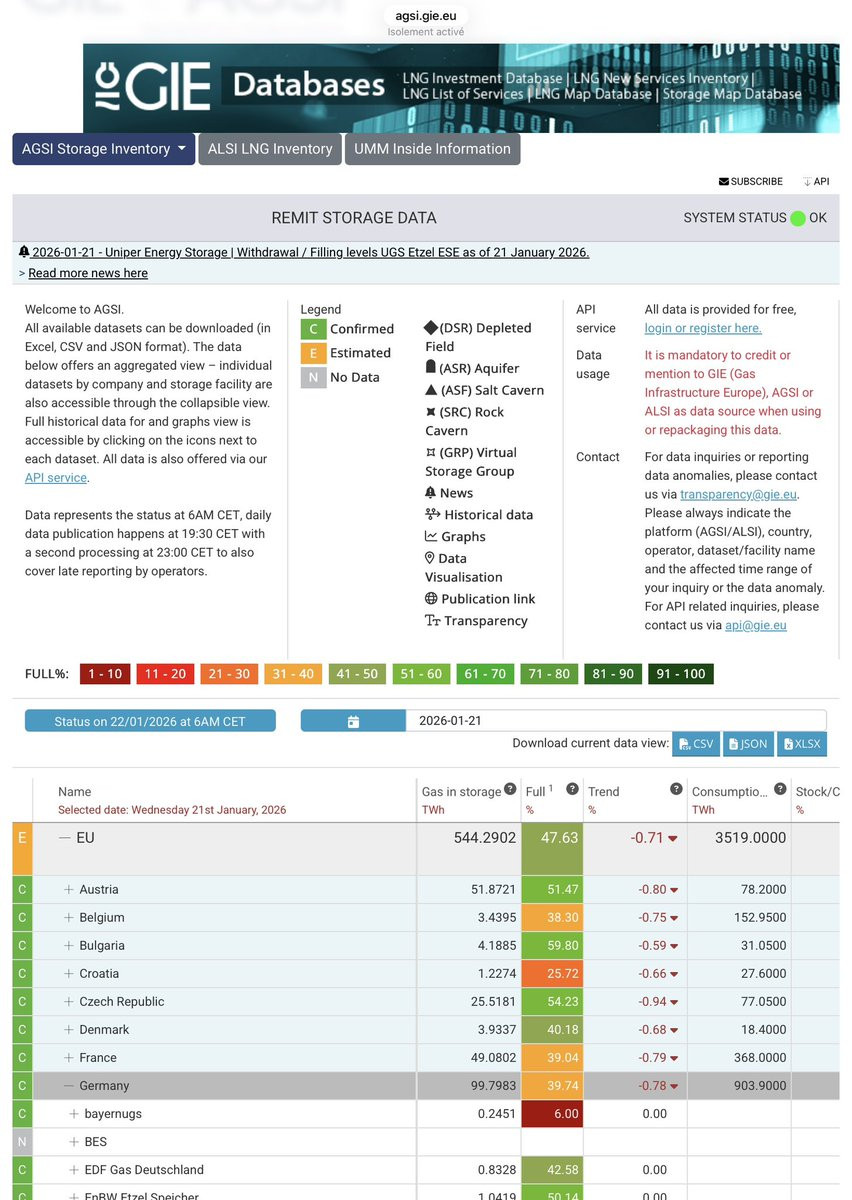Download data as CSV
This screenshot has width=852, height=1200.
[x=696, y=744]
